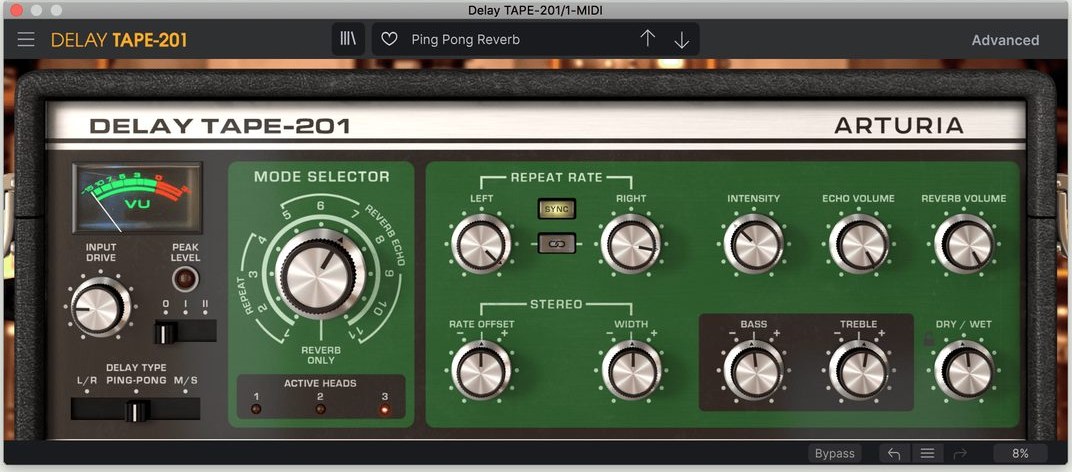Open the hamburger main menu

(x=26, y=40)
